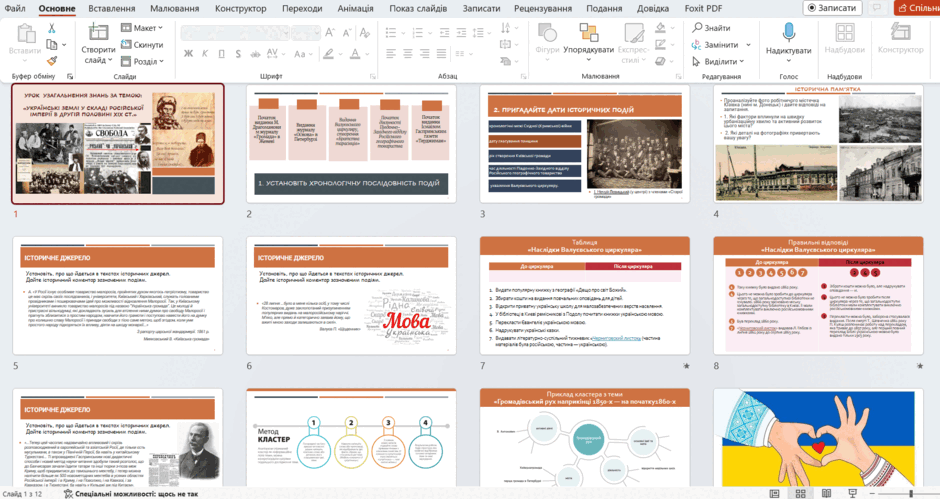Open the Анімація ribbon tab

[355, 8]
